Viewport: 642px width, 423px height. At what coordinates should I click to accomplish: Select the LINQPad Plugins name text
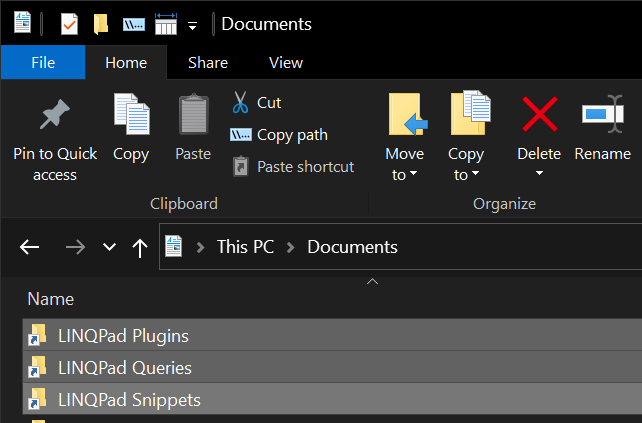(x=123, y=336)
